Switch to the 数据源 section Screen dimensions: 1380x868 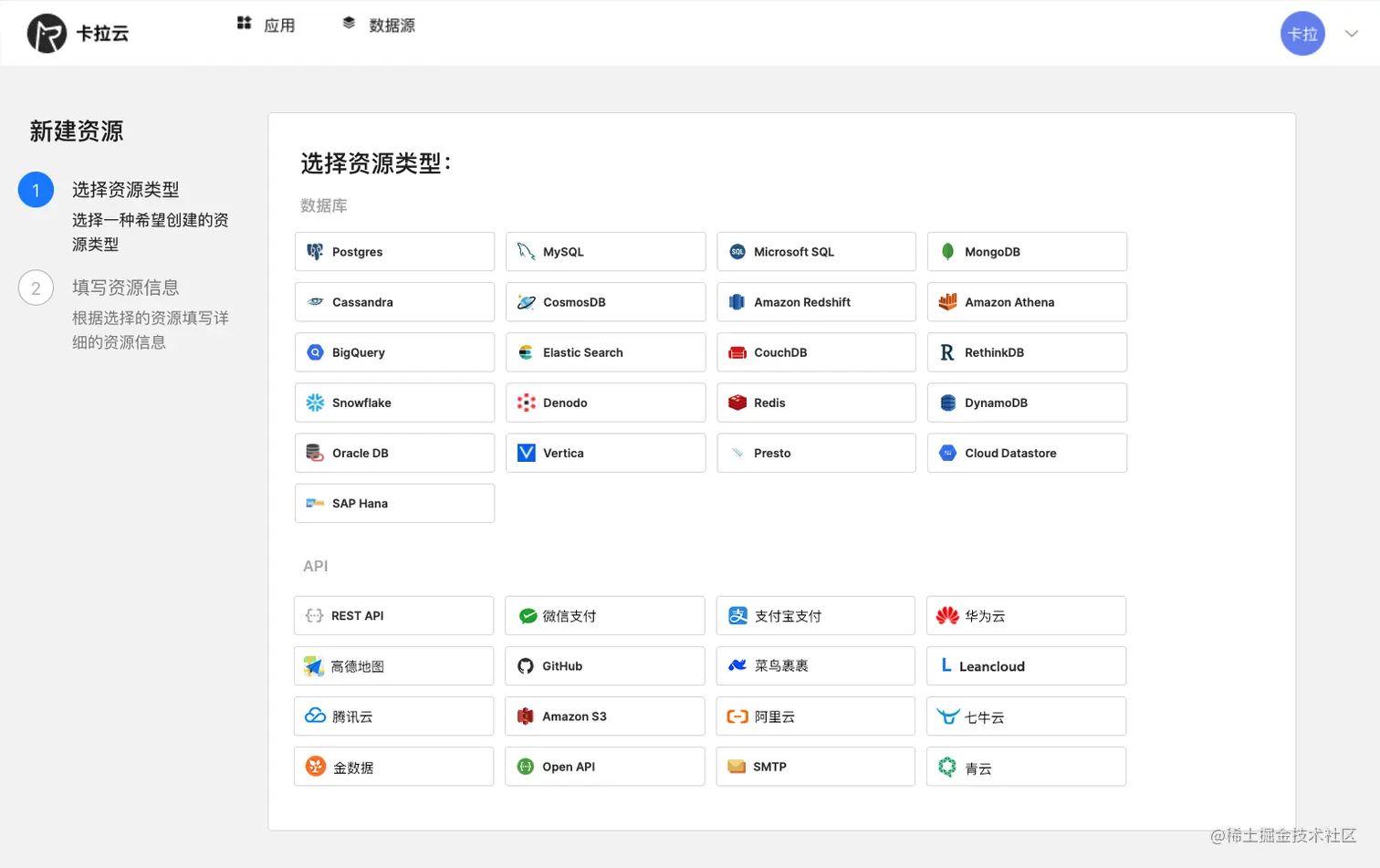pos(379,25)
